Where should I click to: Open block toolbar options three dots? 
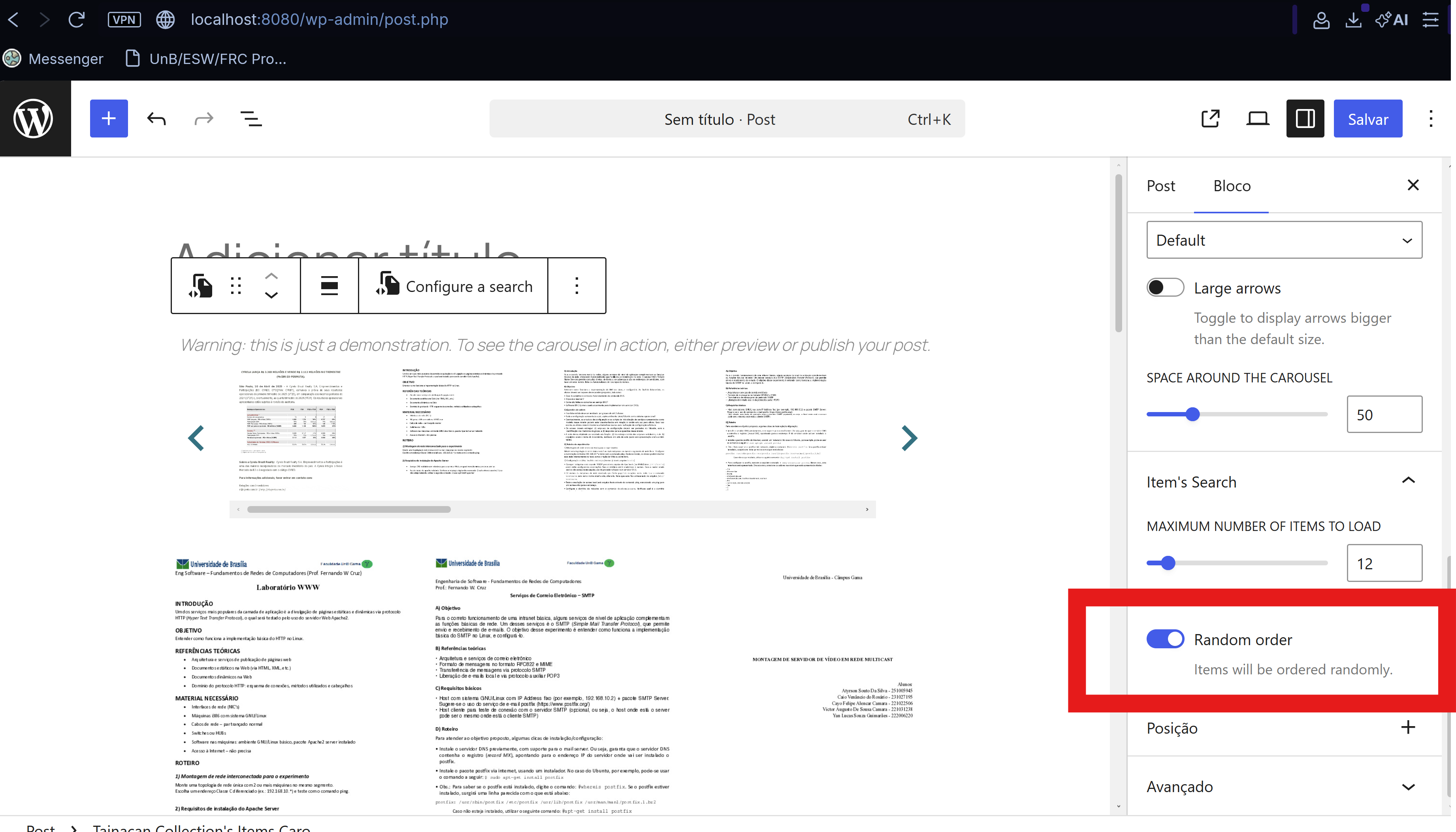pos(576,286)
